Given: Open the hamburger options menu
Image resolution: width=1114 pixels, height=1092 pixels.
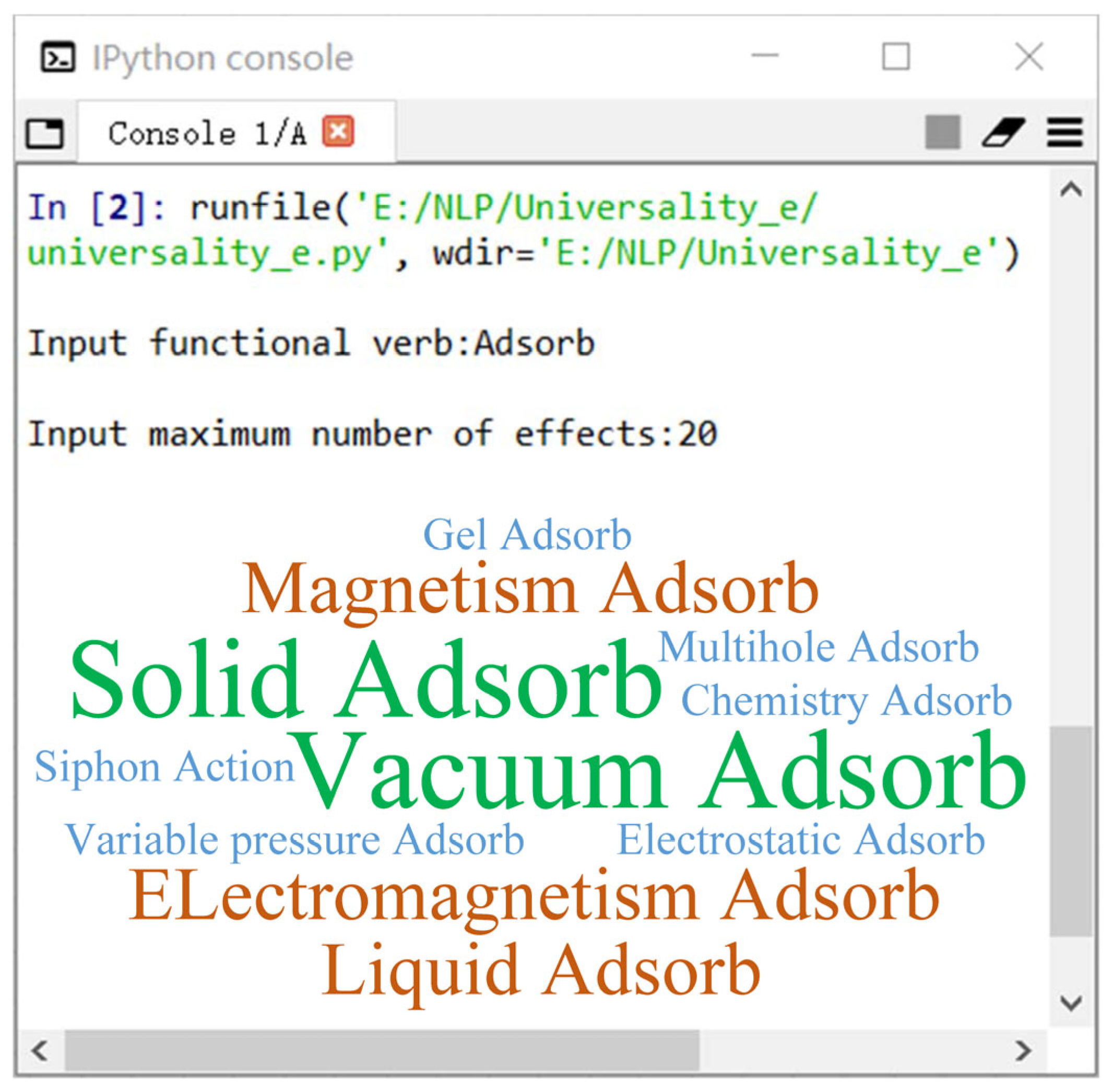Looking at the screenshot, I should (1065, 133).
